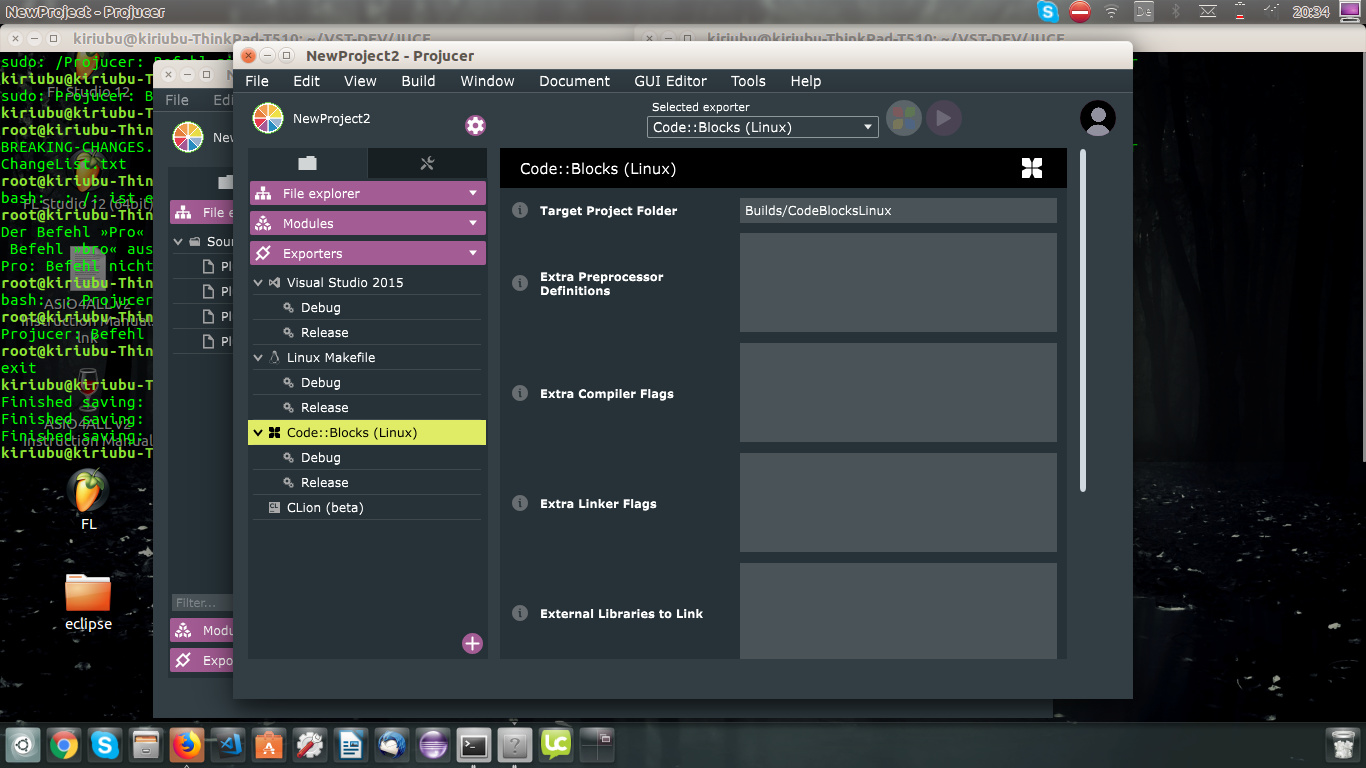Click the External Libraries to Link text box
Image resolution: width=1366 pixels, height=768 pixels.
click(898, 611)
